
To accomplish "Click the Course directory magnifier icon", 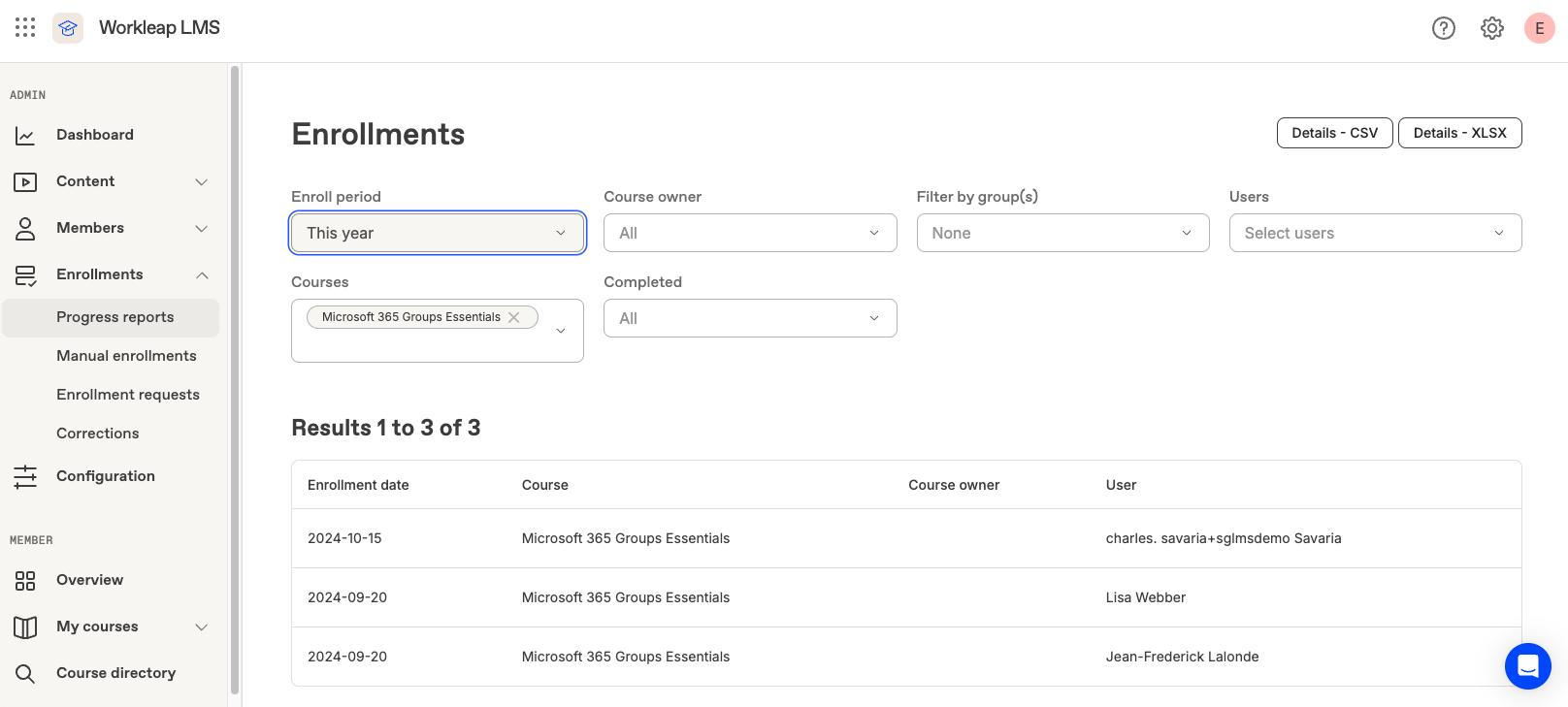I will (x=25, y=674).
